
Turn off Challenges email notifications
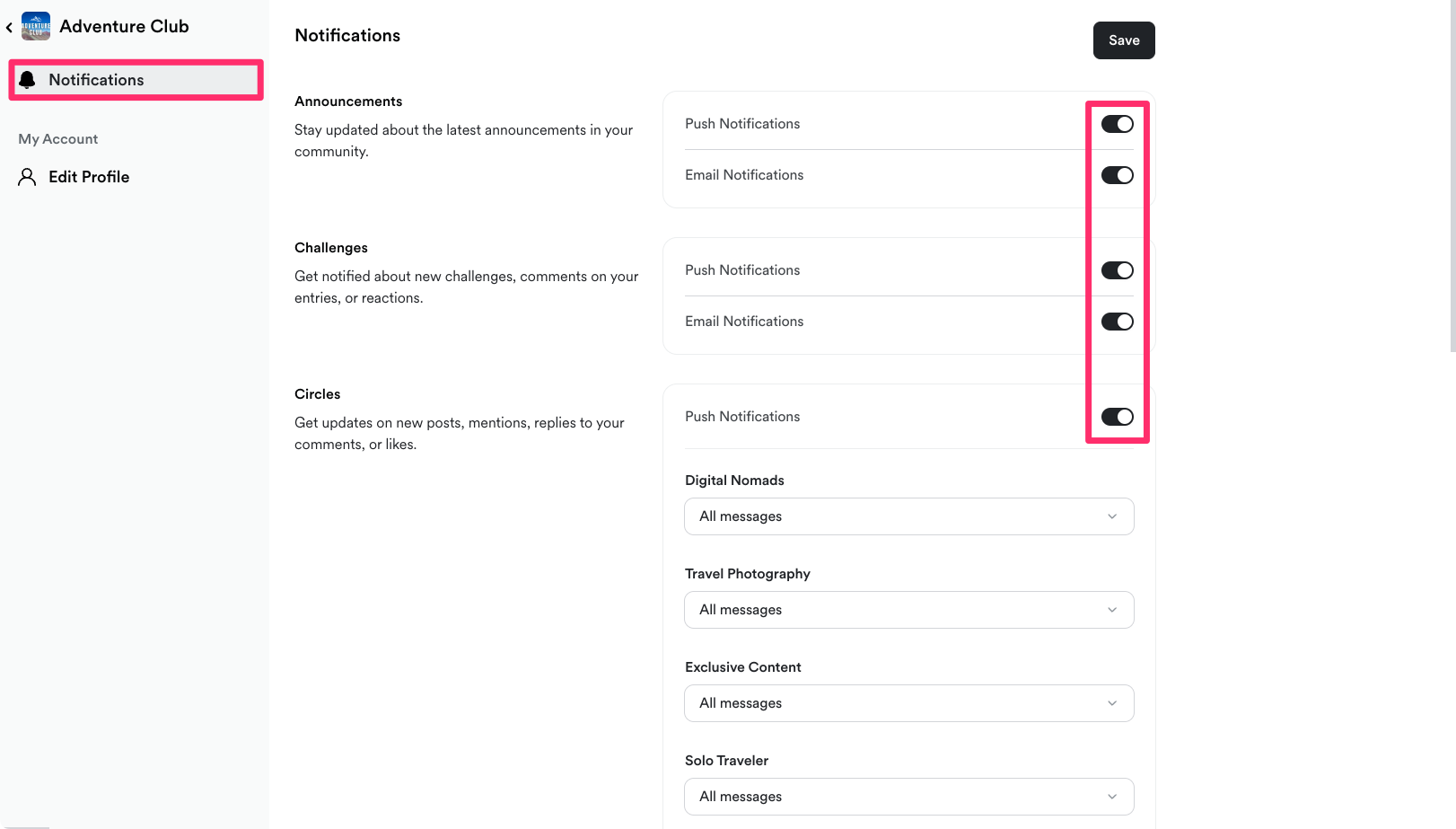coord(1118,322)
